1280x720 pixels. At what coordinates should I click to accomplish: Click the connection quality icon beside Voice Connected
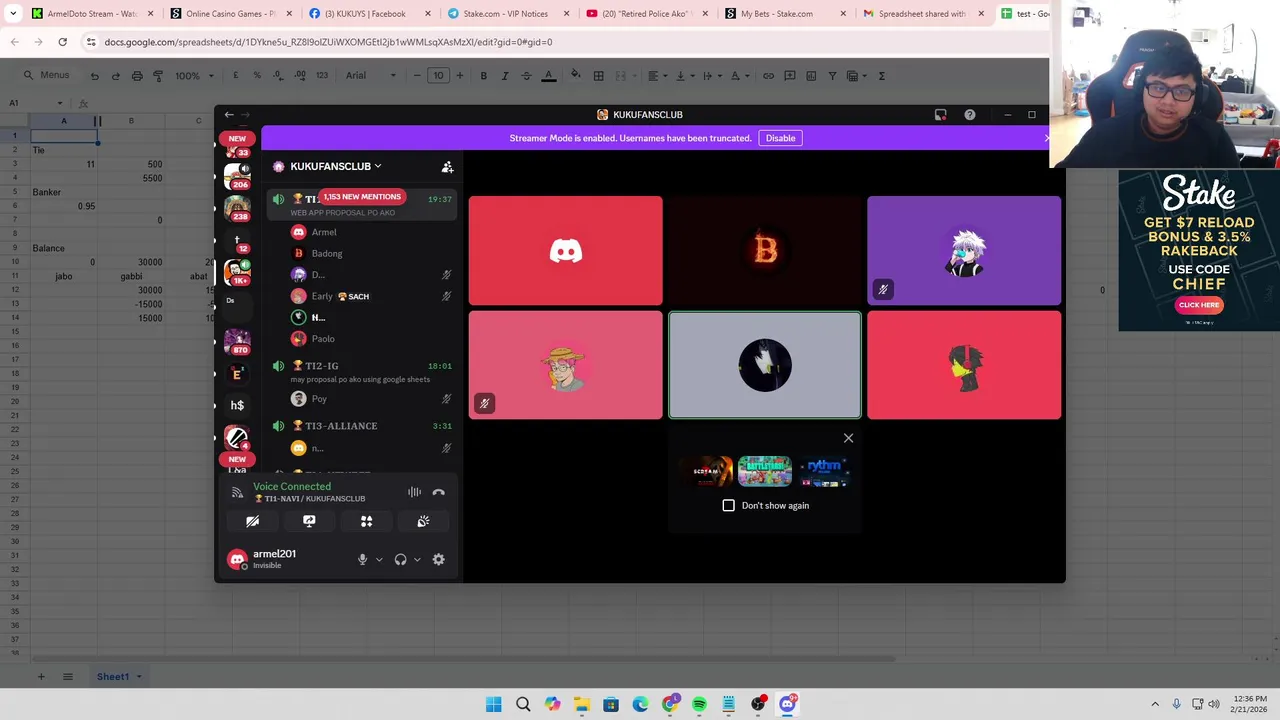point(237,492)
